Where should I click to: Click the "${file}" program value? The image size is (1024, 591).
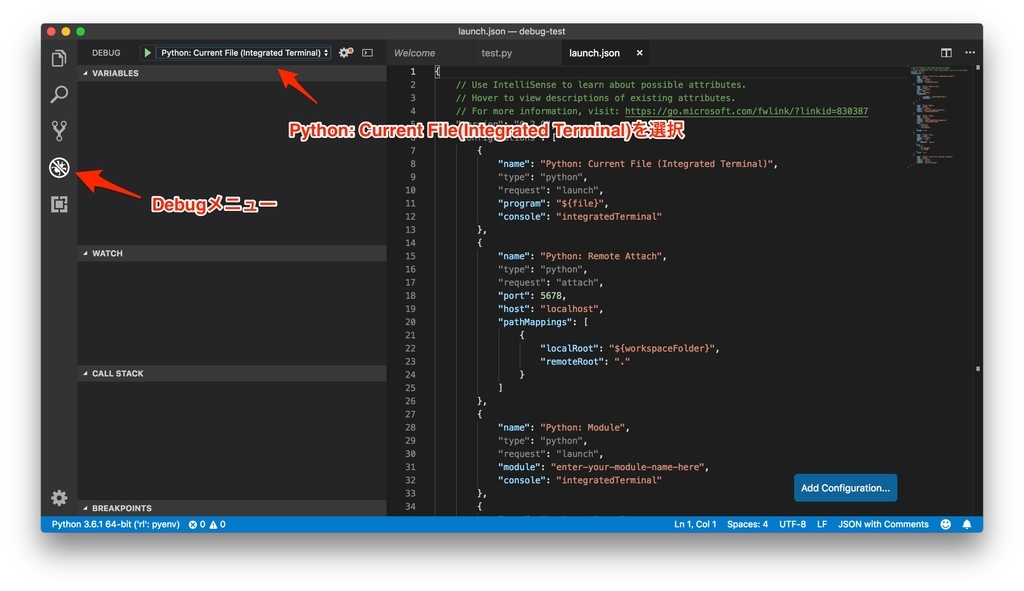(x=579, y=203)
